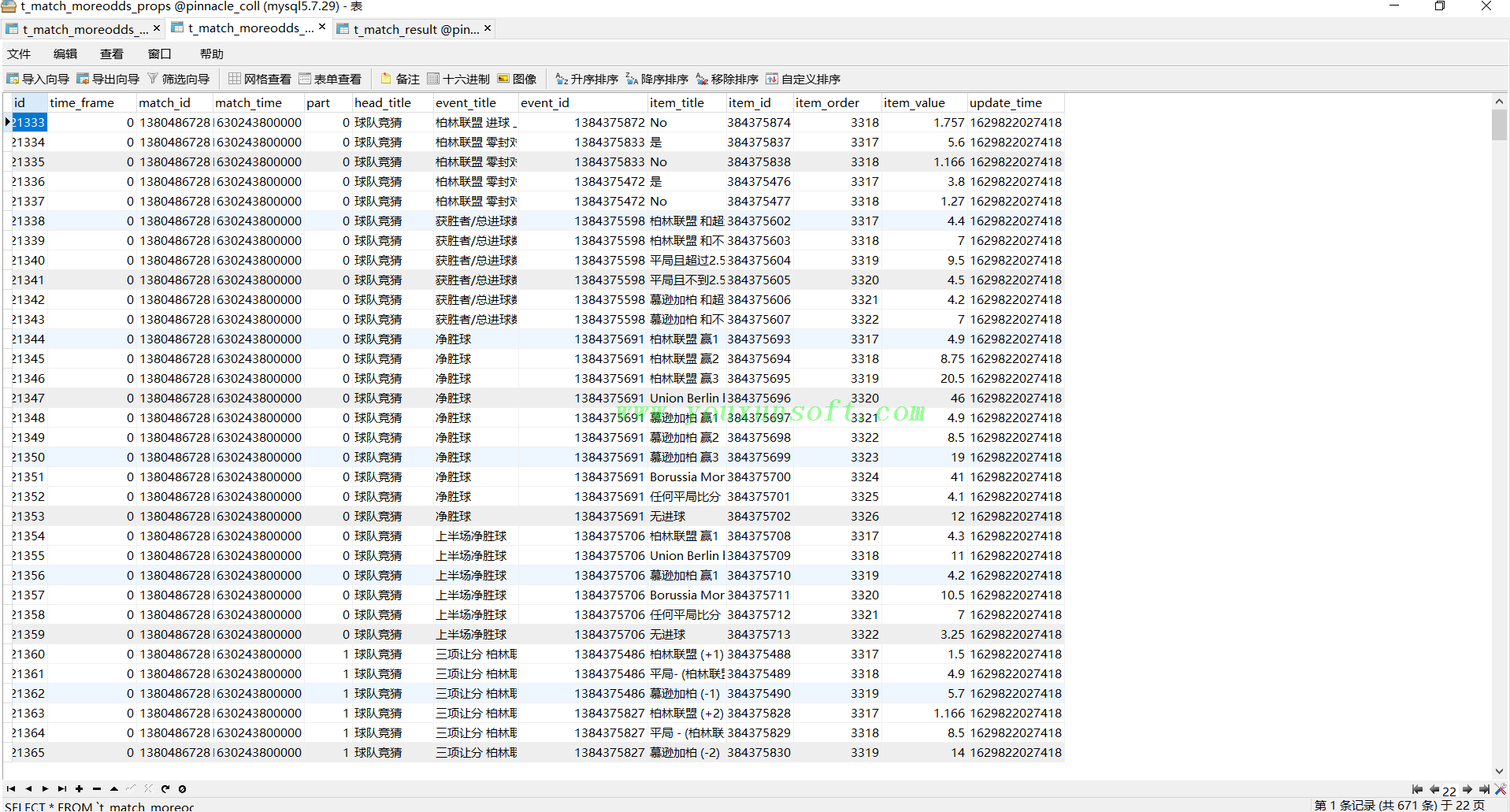Switch to 网格查看 grid view
1510x812 pixels.
tap(260, 79)
